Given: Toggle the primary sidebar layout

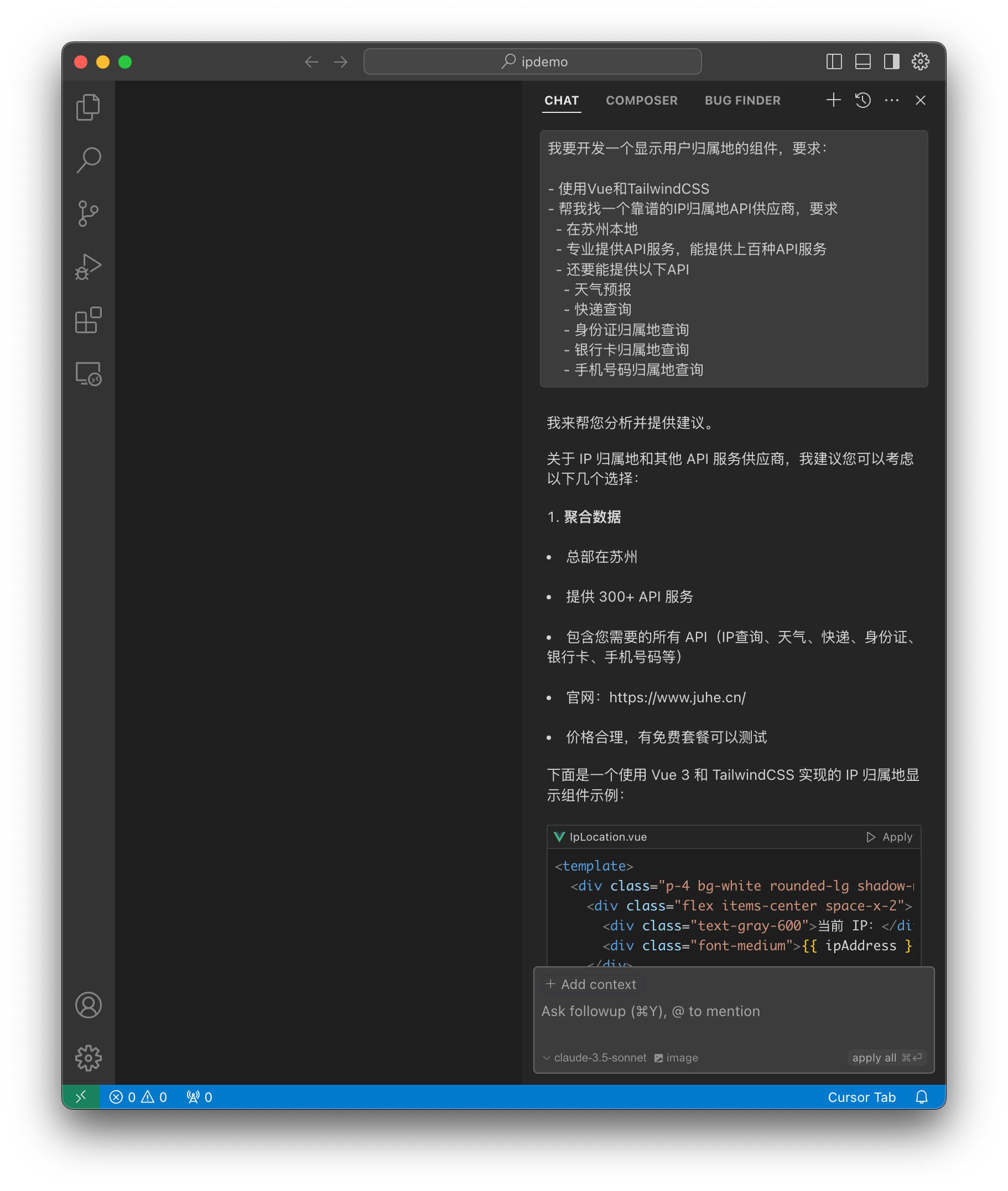Looking at the screenshot, I should coord(834,62).
